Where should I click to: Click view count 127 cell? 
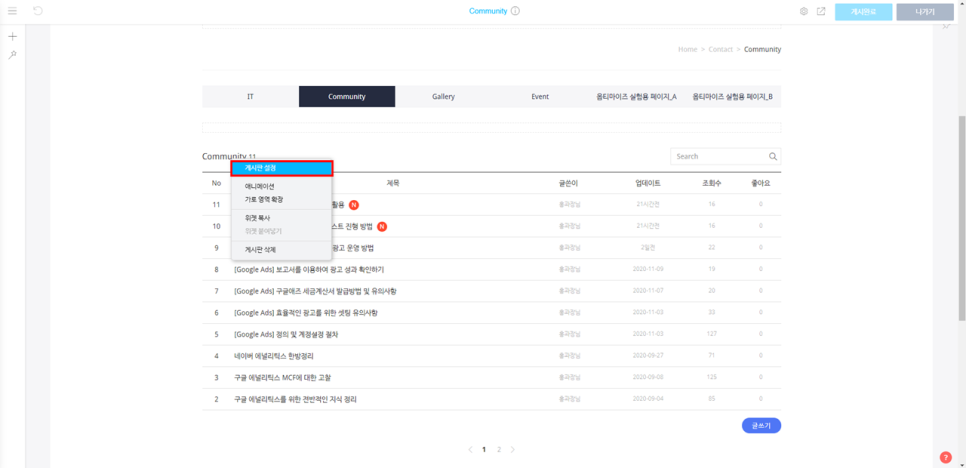click(x=712, y=334)
